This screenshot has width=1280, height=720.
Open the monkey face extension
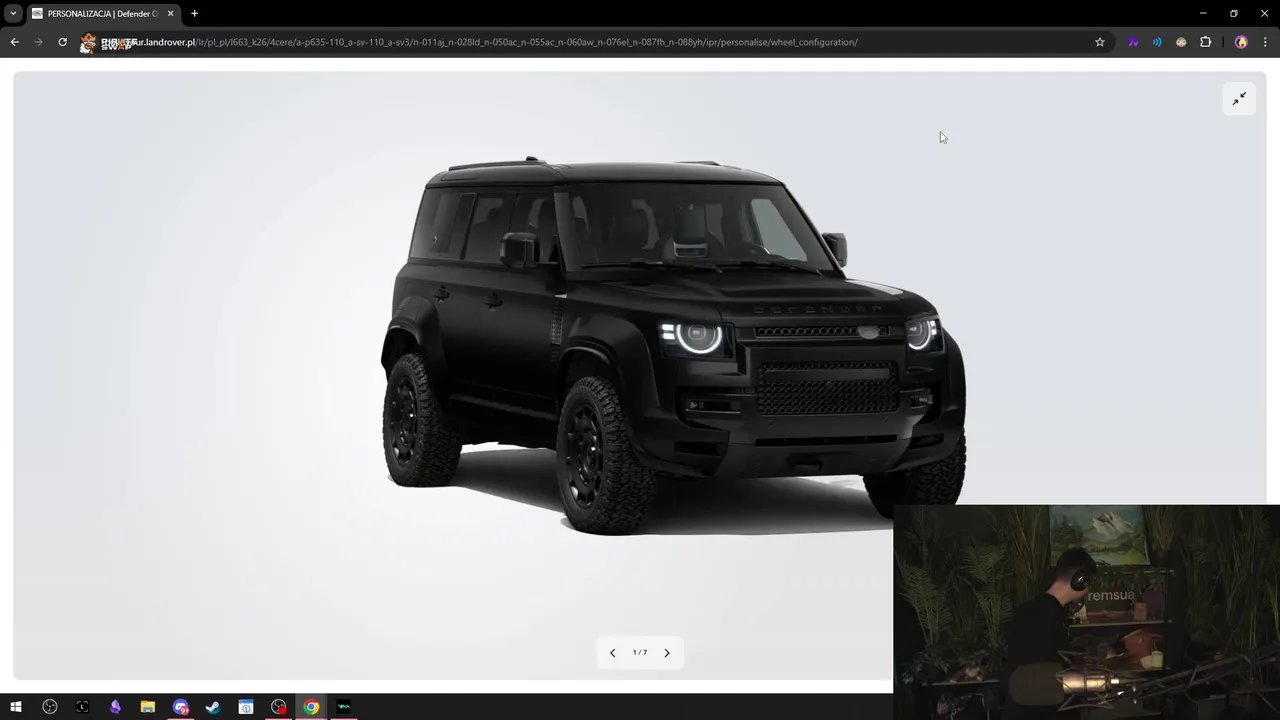click(1181, 42)
